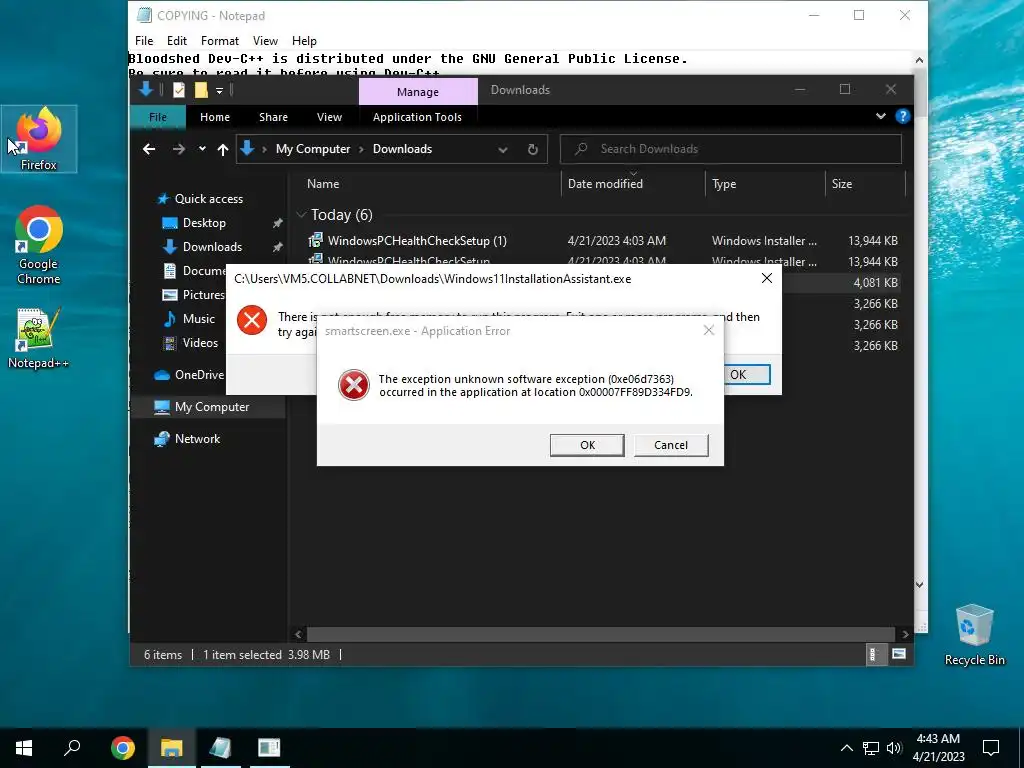The height and width of the screenshot is (768, 1024).
Task: Sort by Date modified column
Action: [605, 184]
